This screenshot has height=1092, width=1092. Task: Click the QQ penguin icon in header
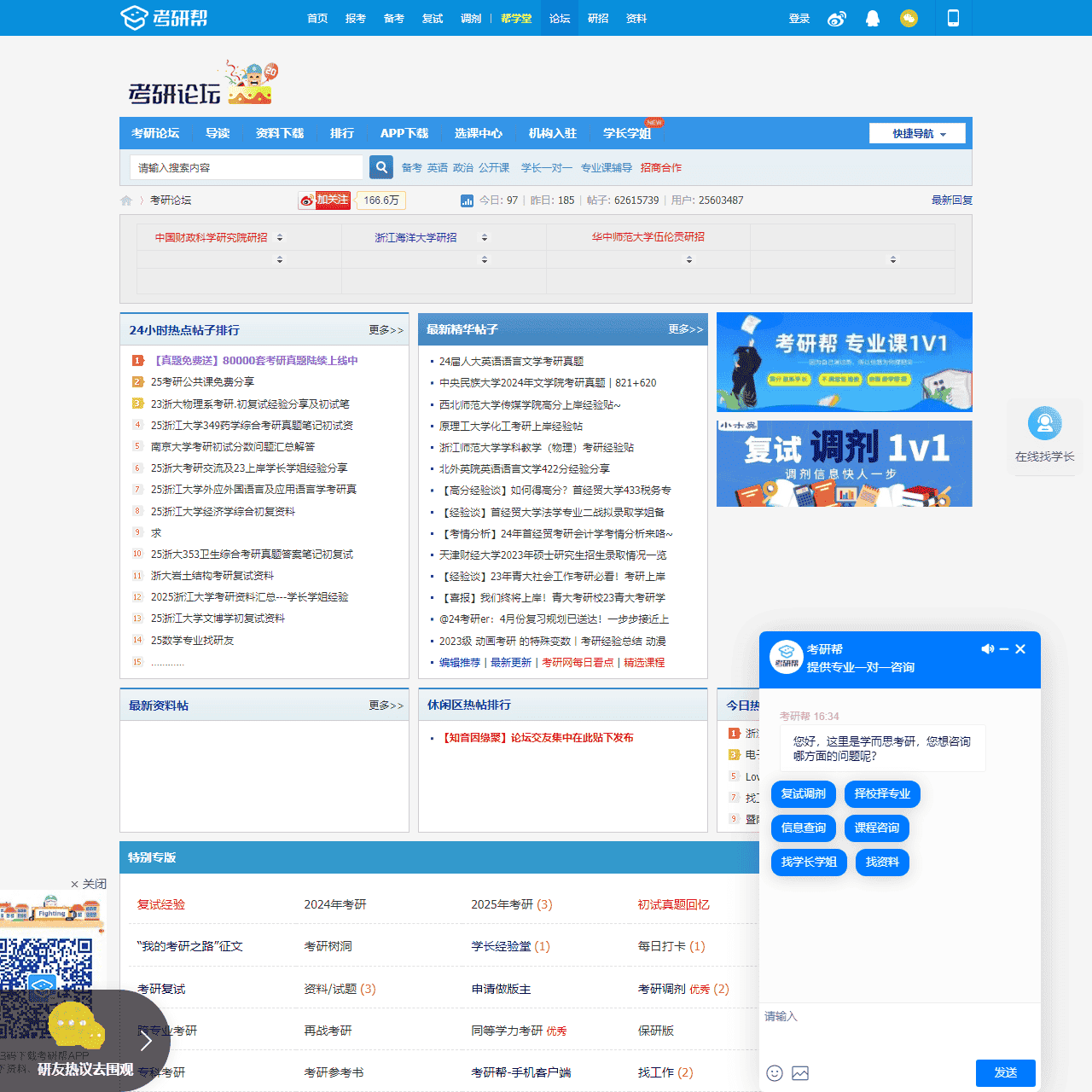[873, 19]
